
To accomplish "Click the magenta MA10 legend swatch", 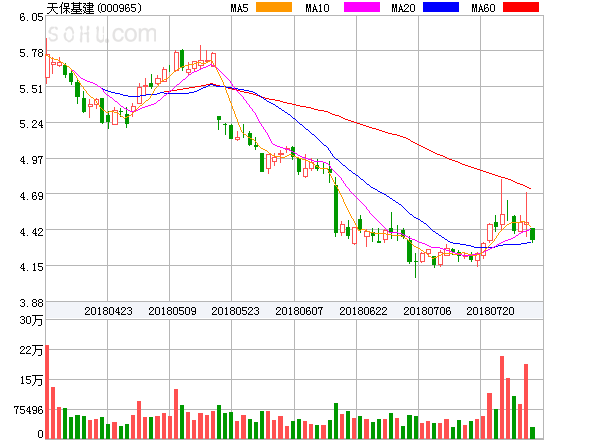I will [x=362, y=7].
